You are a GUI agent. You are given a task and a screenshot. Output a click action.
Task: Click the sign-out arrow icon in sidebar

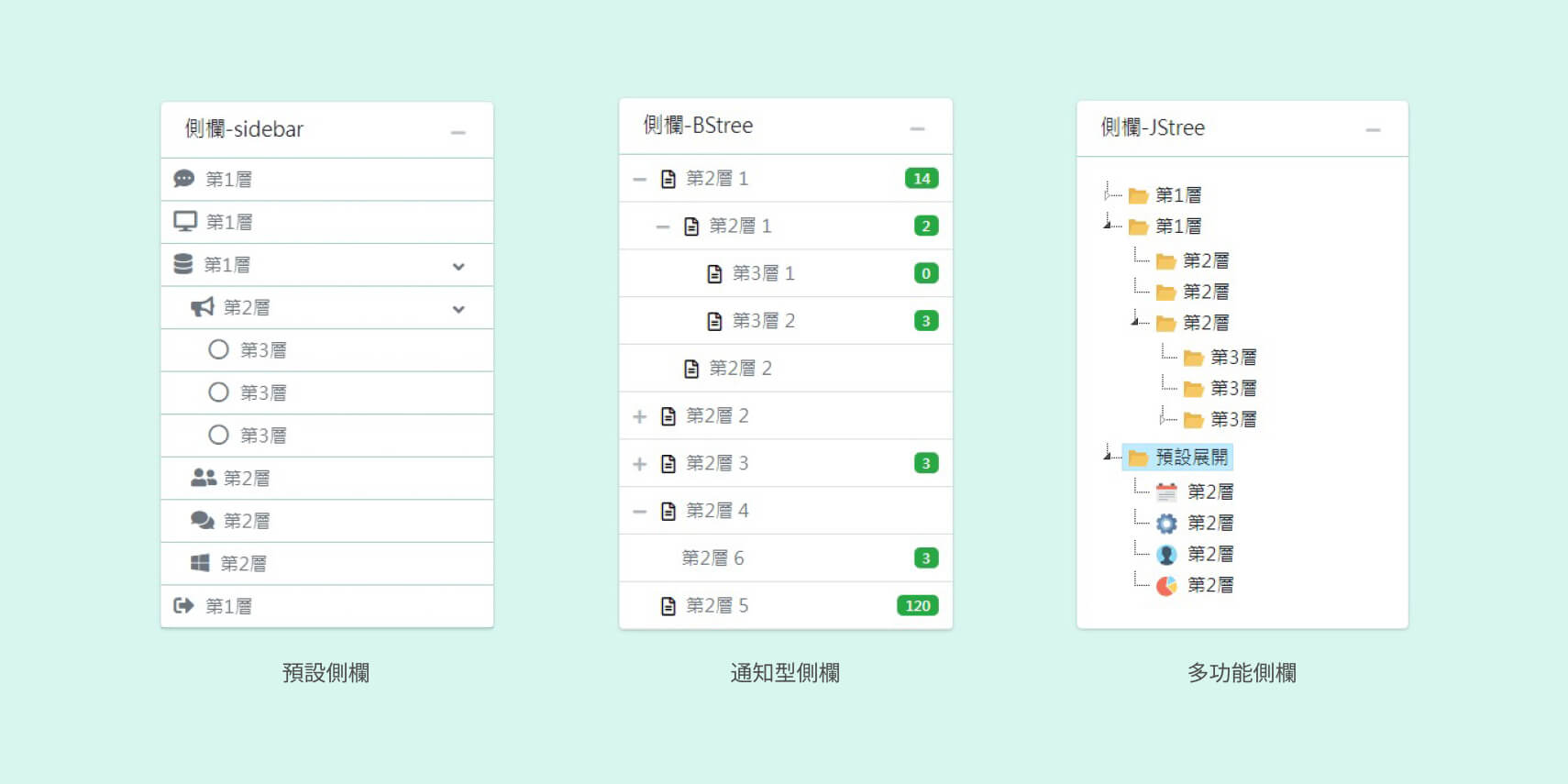click(184, 605)
